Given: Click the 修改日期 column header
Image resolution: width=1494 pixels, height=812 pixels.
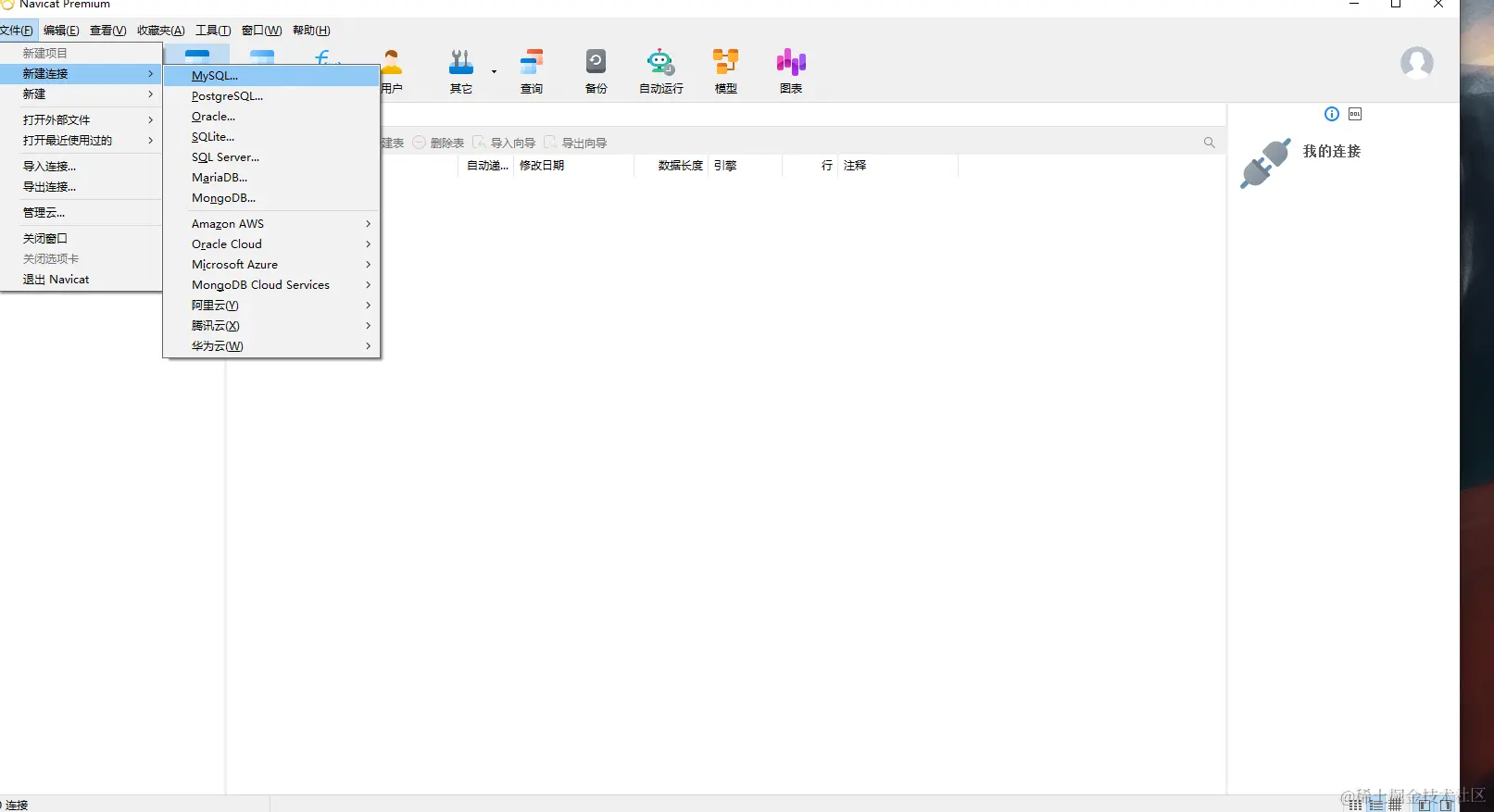Looking at the screenshot, I should point(573,166).
